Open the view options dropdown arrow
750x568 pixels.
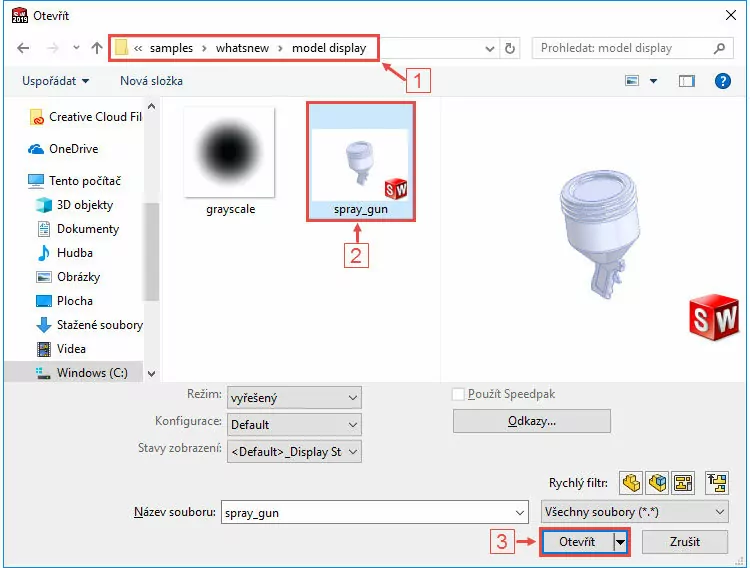(x=653, y=81)
